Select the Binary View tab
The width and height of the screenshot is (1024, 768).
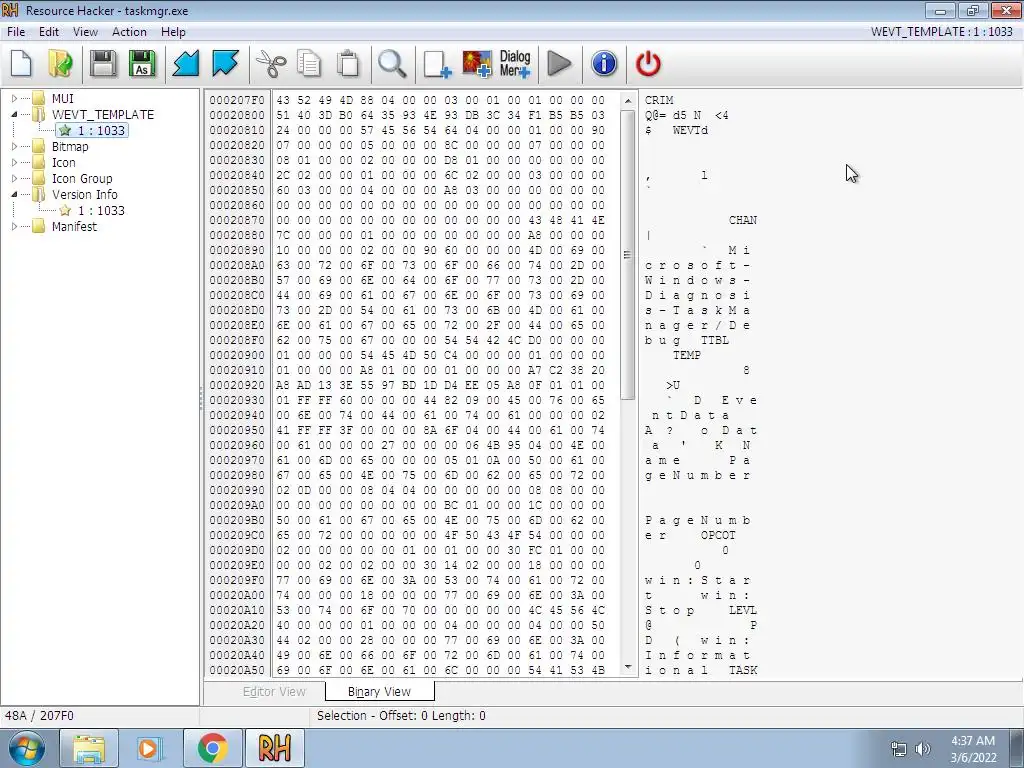(379, 692)
